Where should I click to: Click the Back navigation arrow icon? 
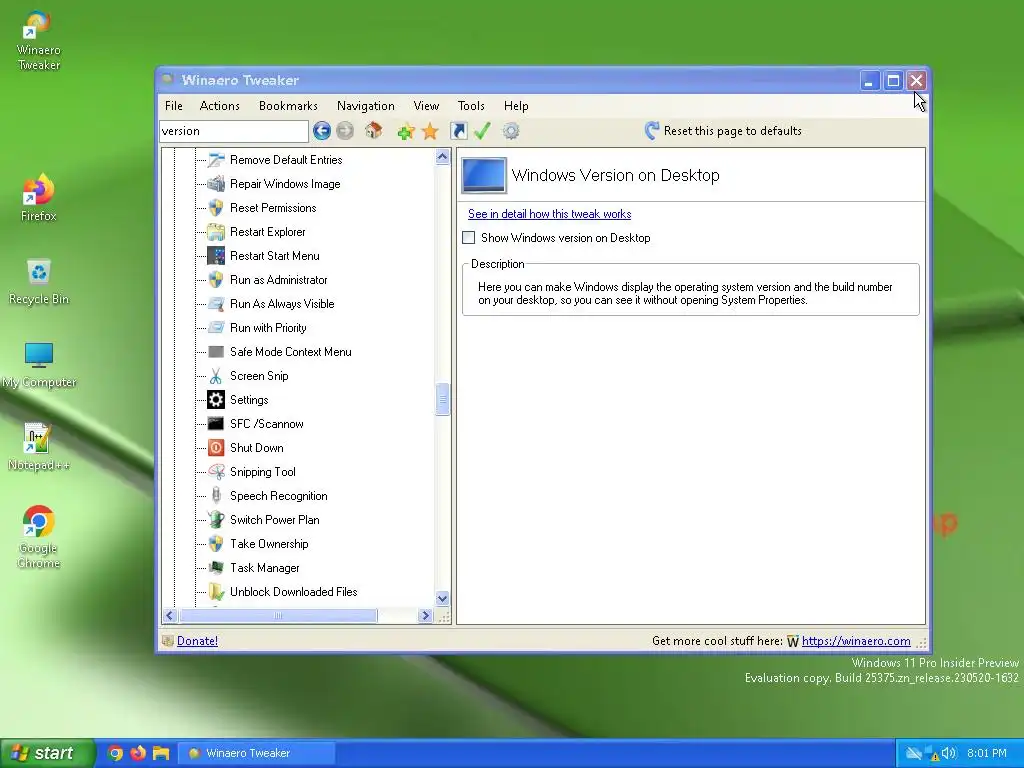pyautogui.click(x=321, y=131)
